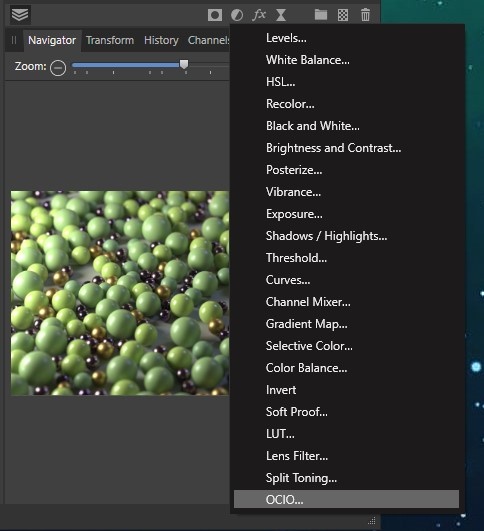Switch to the Channels tab
Viewport: 484px width, 531px height.
click(209, 40)
